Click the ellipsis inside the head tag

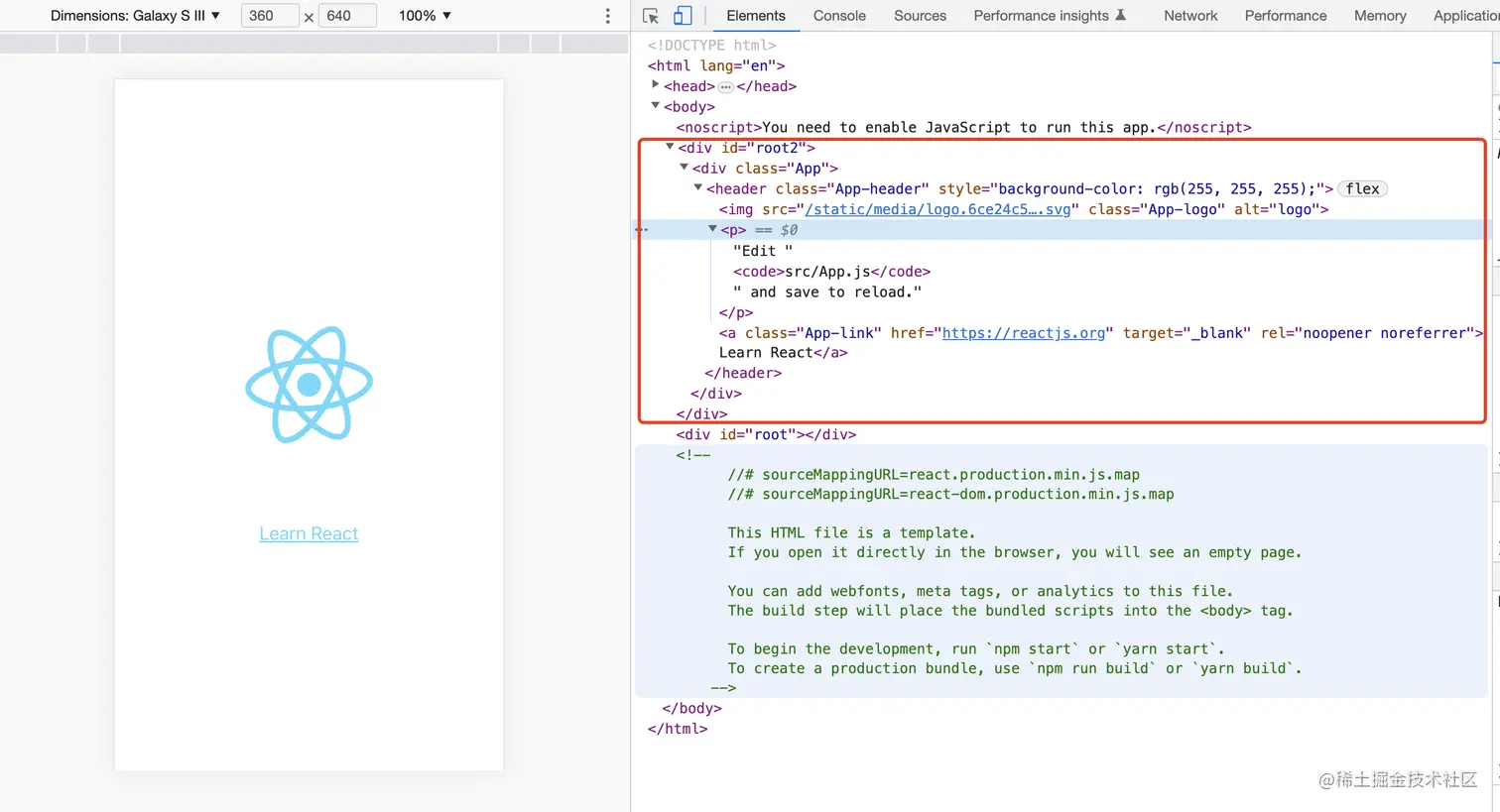[x=725, y=86]
